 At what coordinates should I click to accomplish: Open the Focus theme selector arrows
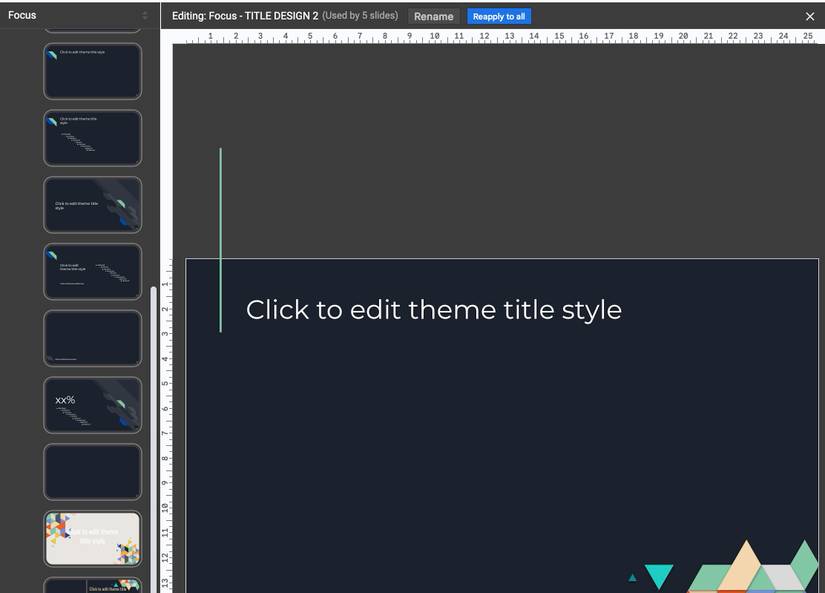click(x=145, y=16)
